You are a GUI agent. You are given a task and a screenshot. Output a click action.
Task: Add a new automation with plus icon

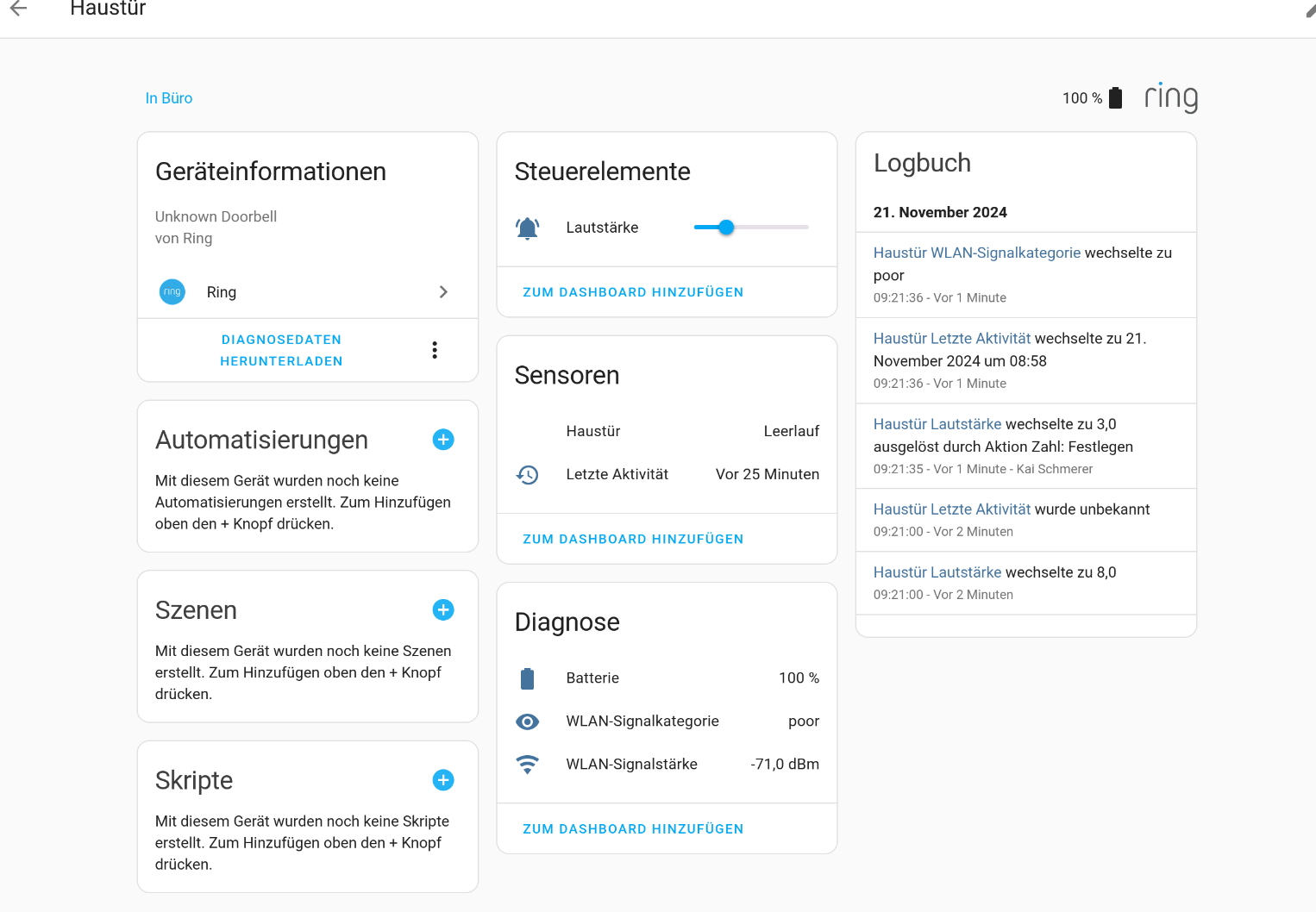point(443,440)
